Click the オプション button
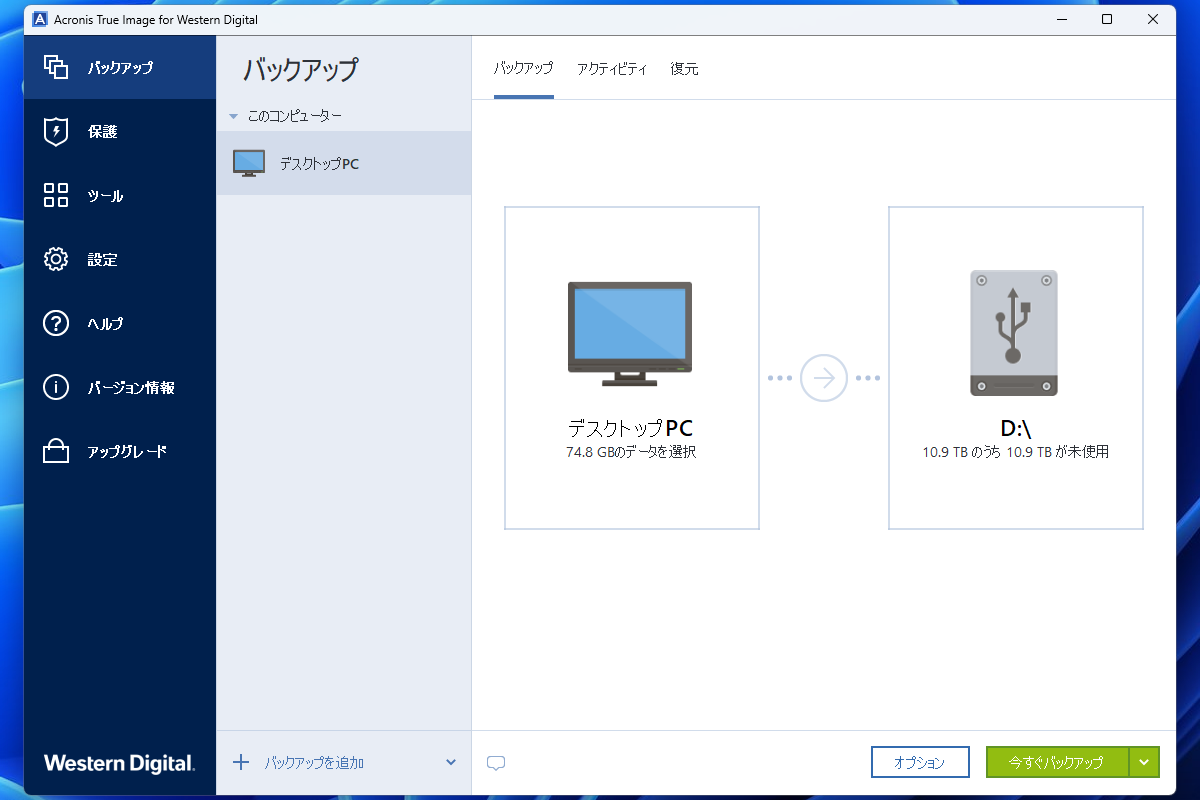The image size is (1200, 800). coord(920,761)
